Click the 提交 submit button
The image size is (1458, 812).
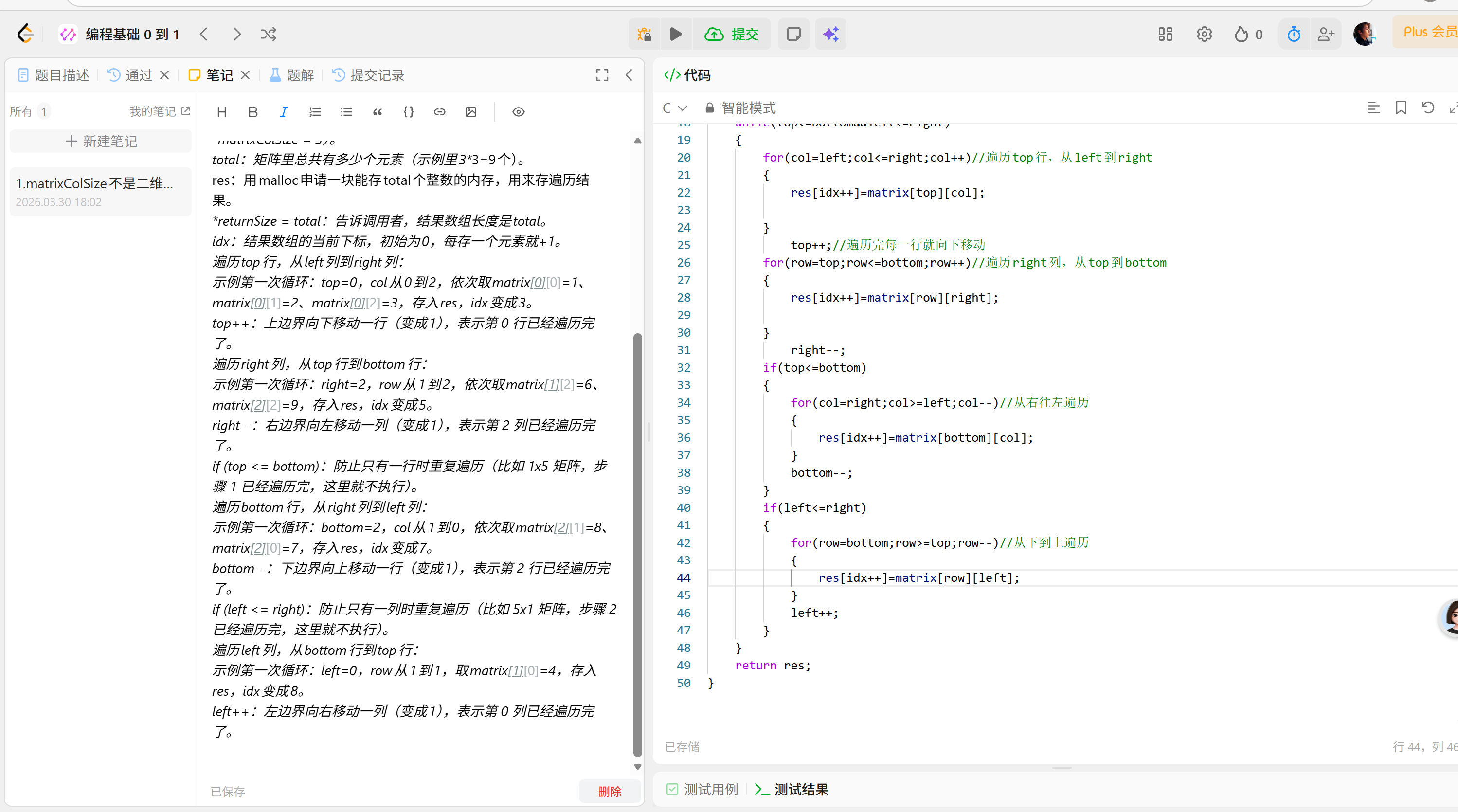(732, 34)
